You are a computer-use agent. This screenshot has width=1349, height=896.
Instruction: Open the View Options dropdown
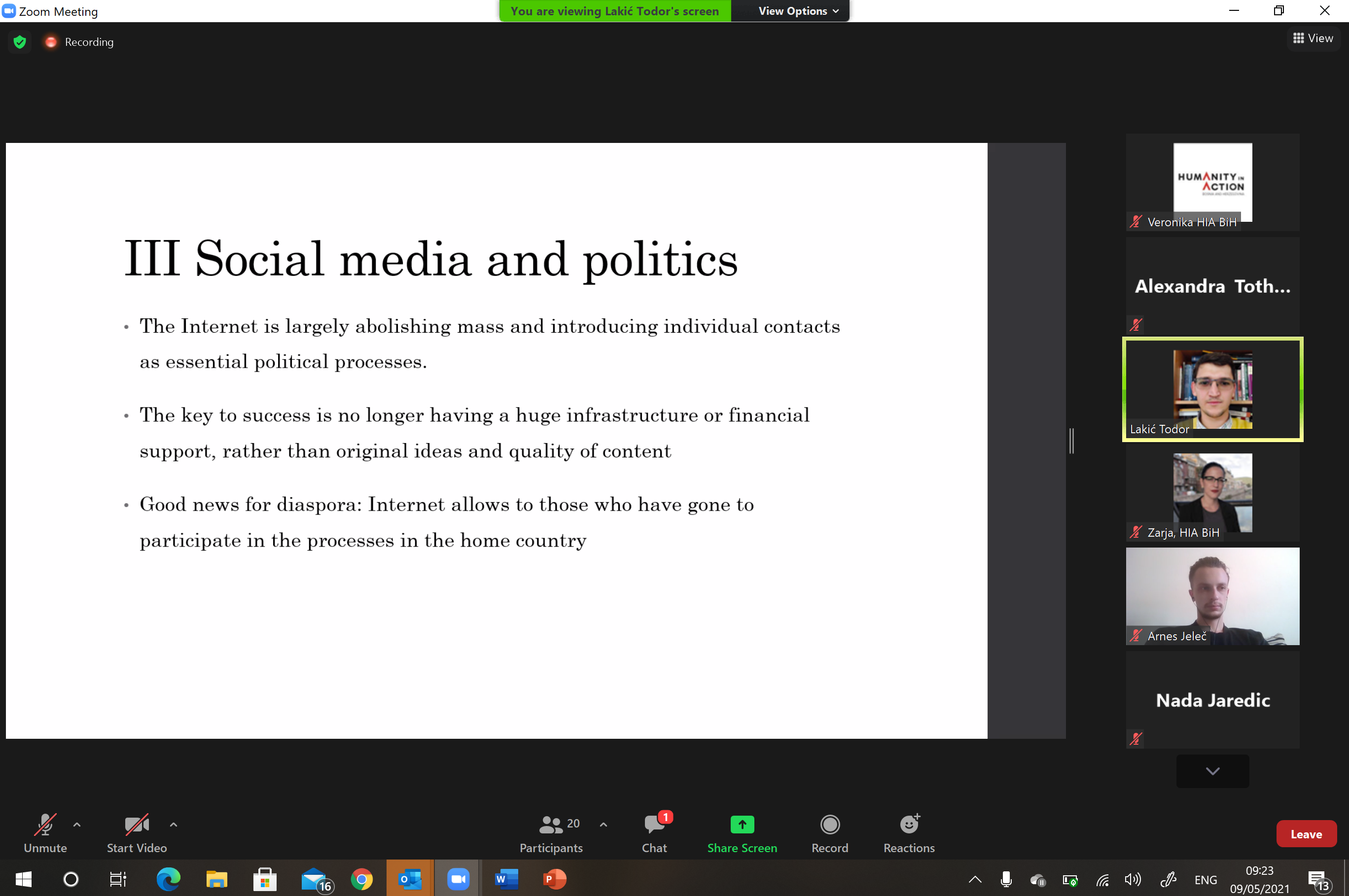[x=798, y=11]
